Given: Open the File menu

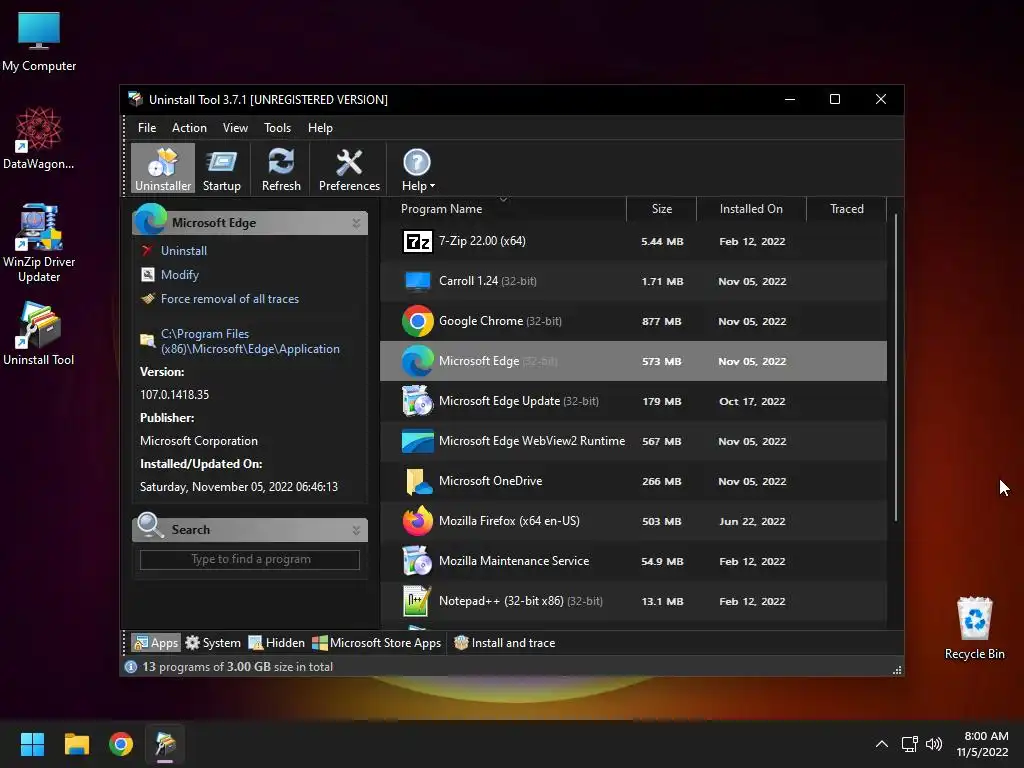Looking at the screenshot, I should [147, 128].
